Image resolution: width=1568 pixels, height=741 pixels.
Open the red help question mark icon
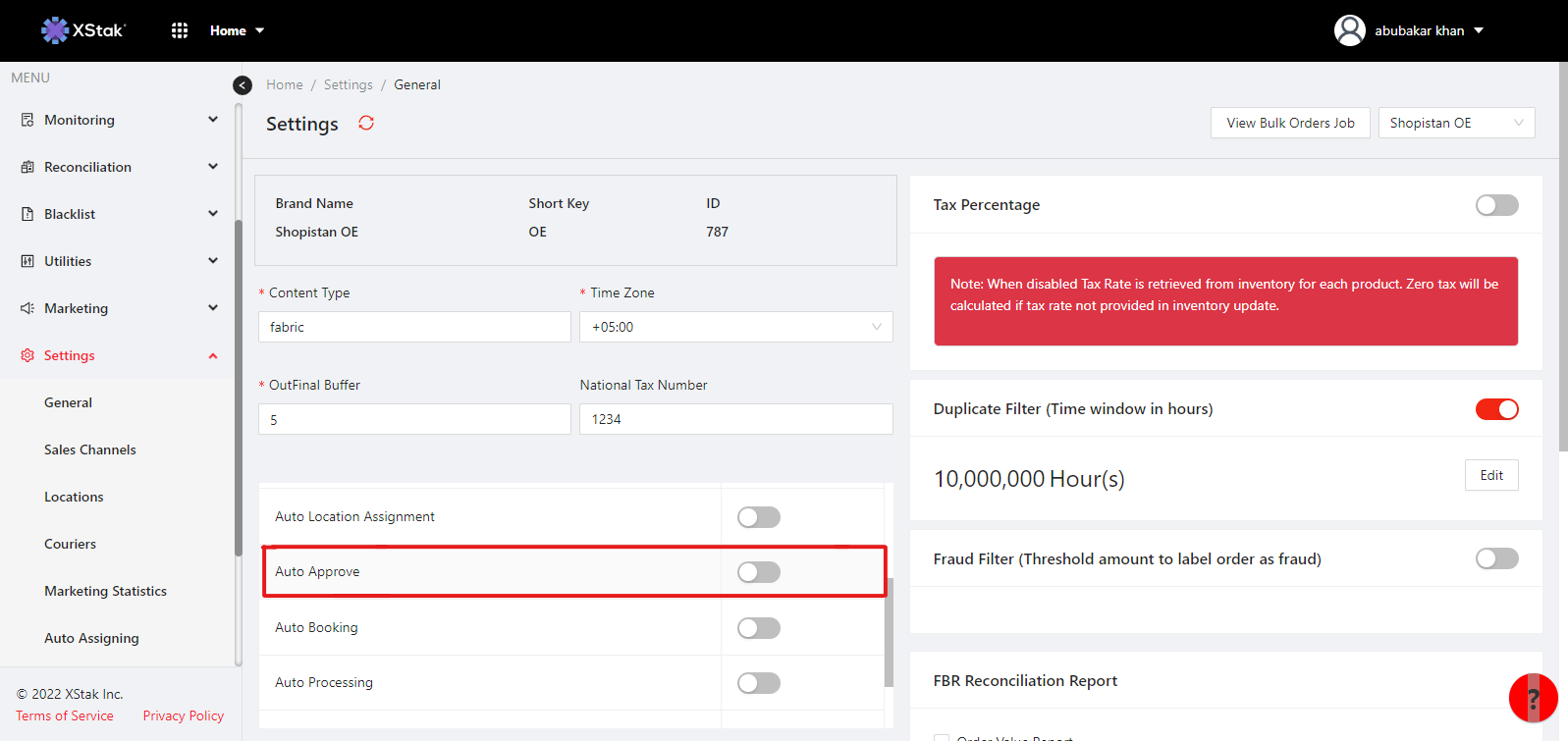[1533, 698]
